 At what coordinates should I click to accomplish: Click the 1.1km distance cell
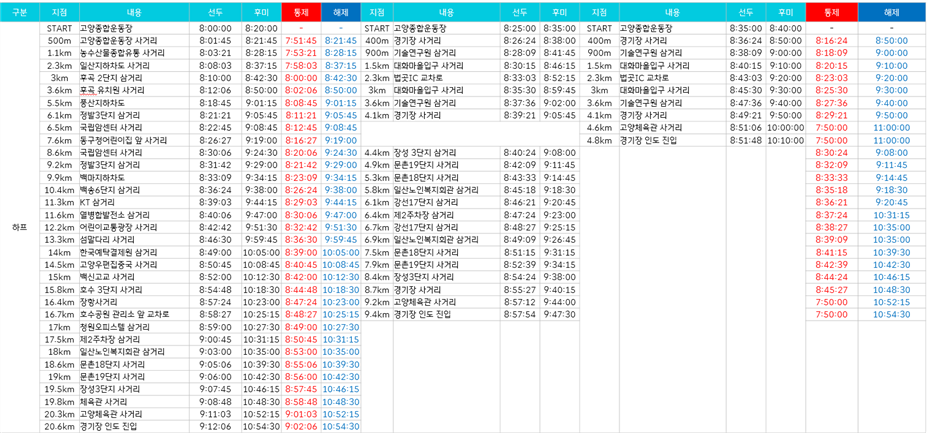(59, 53)
